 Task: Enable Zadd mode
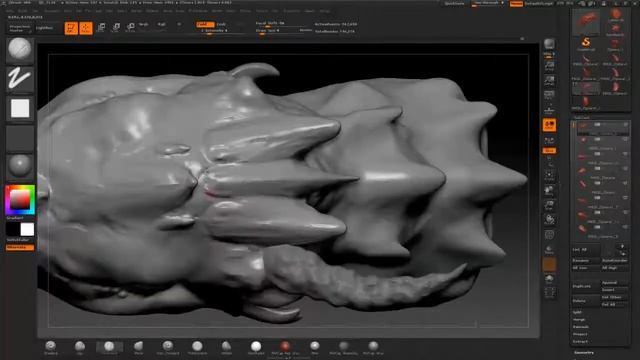tap(205, 24)
